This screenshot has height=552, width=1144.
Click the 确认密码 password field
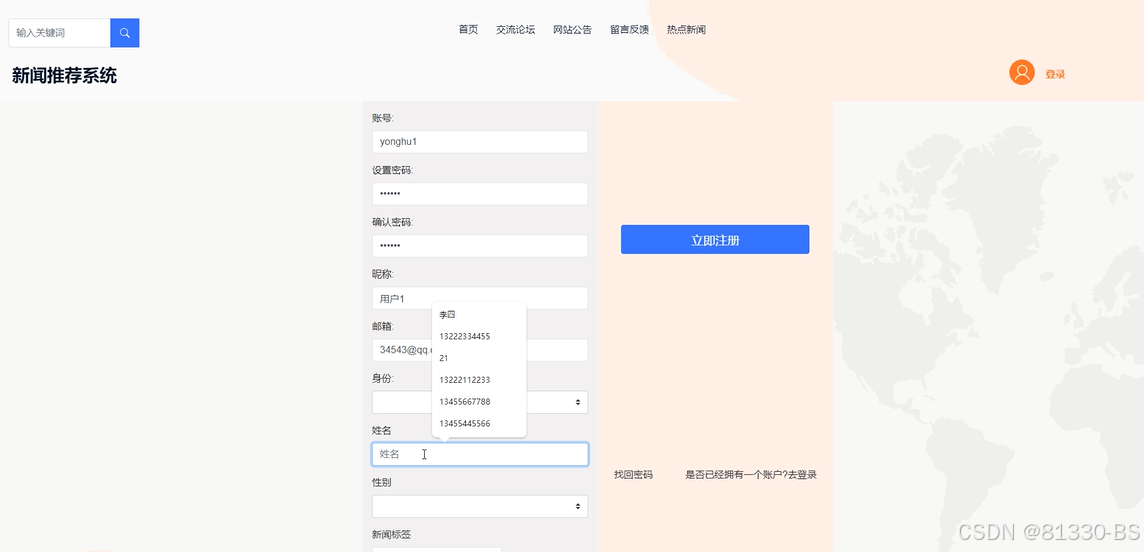coord(480,246)
